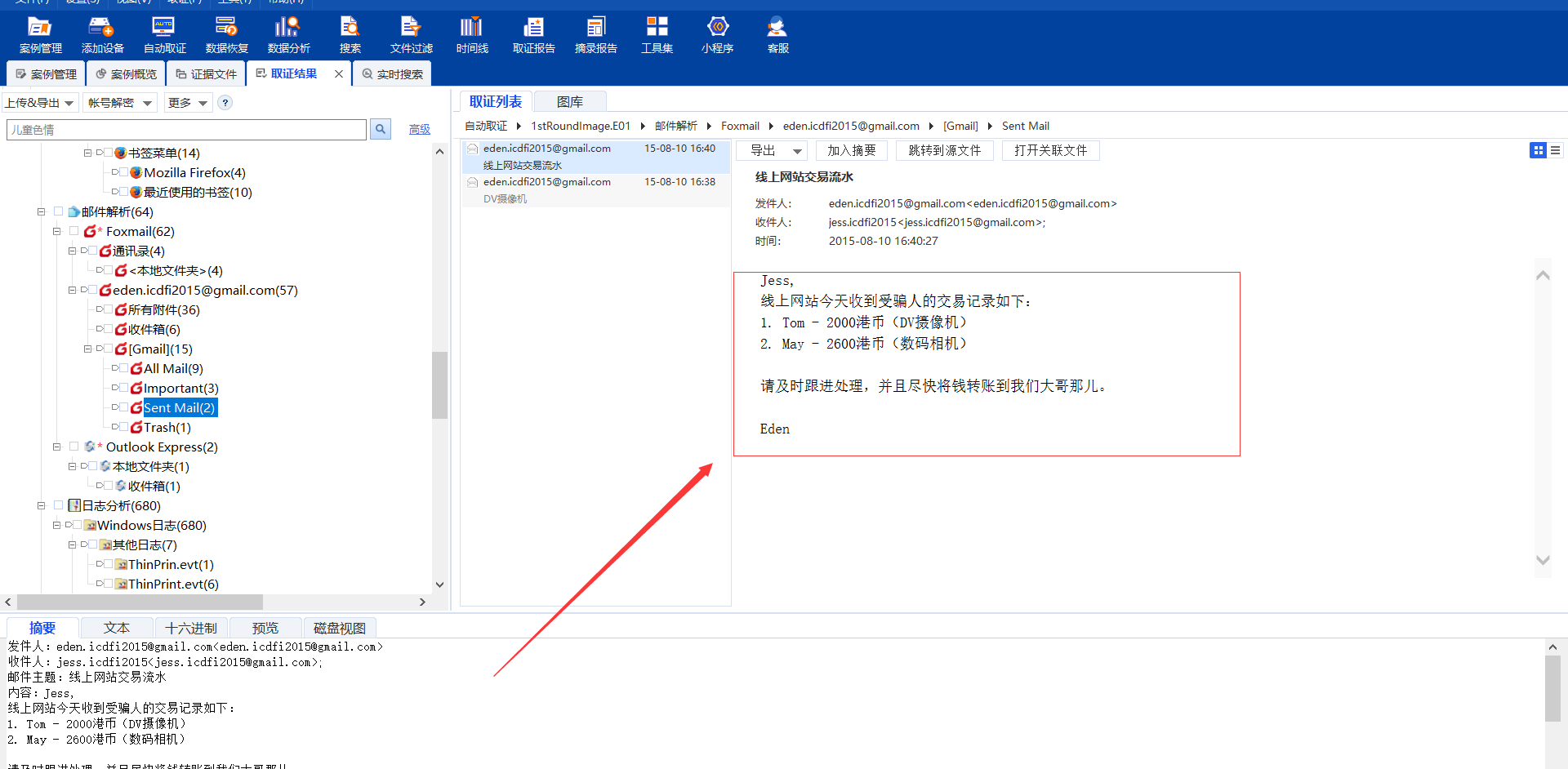The image size is (1568, 769).
Task: Click tree horizontal scrollbar thumb
Action: tap(139, 602)
